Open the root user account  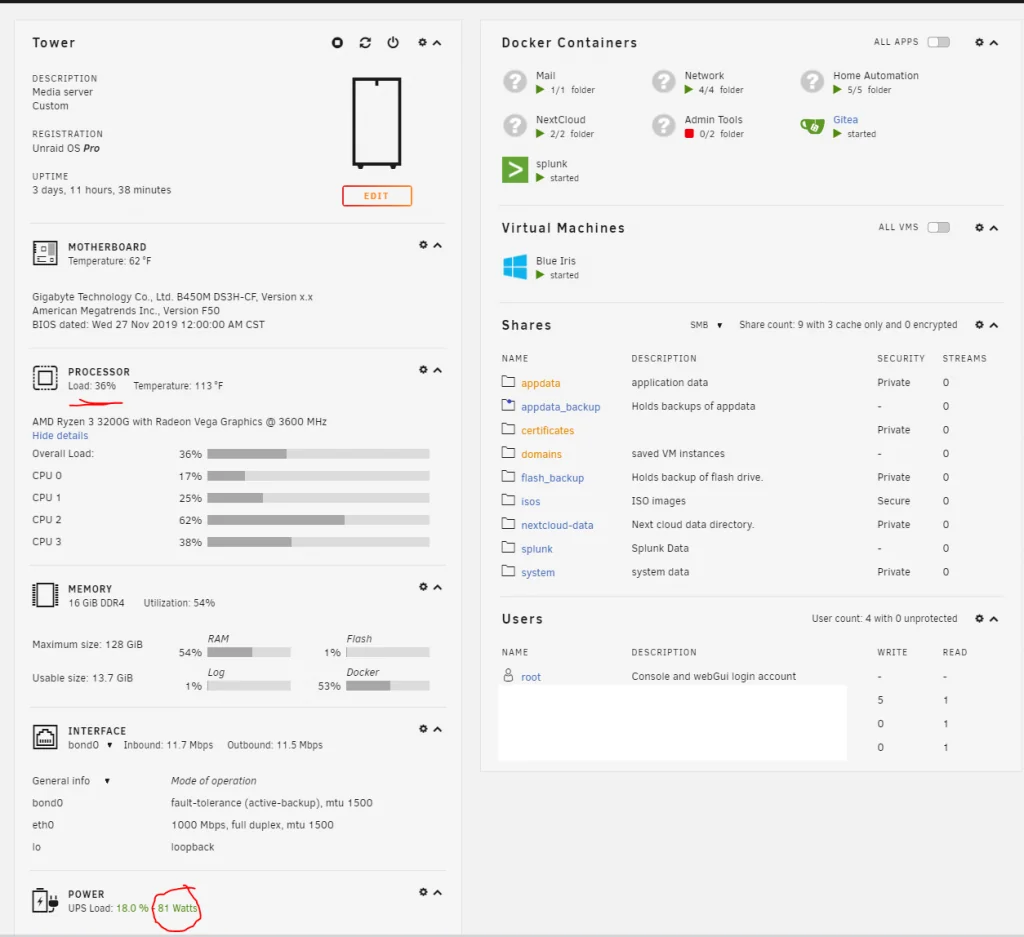(x=531, y=677)
